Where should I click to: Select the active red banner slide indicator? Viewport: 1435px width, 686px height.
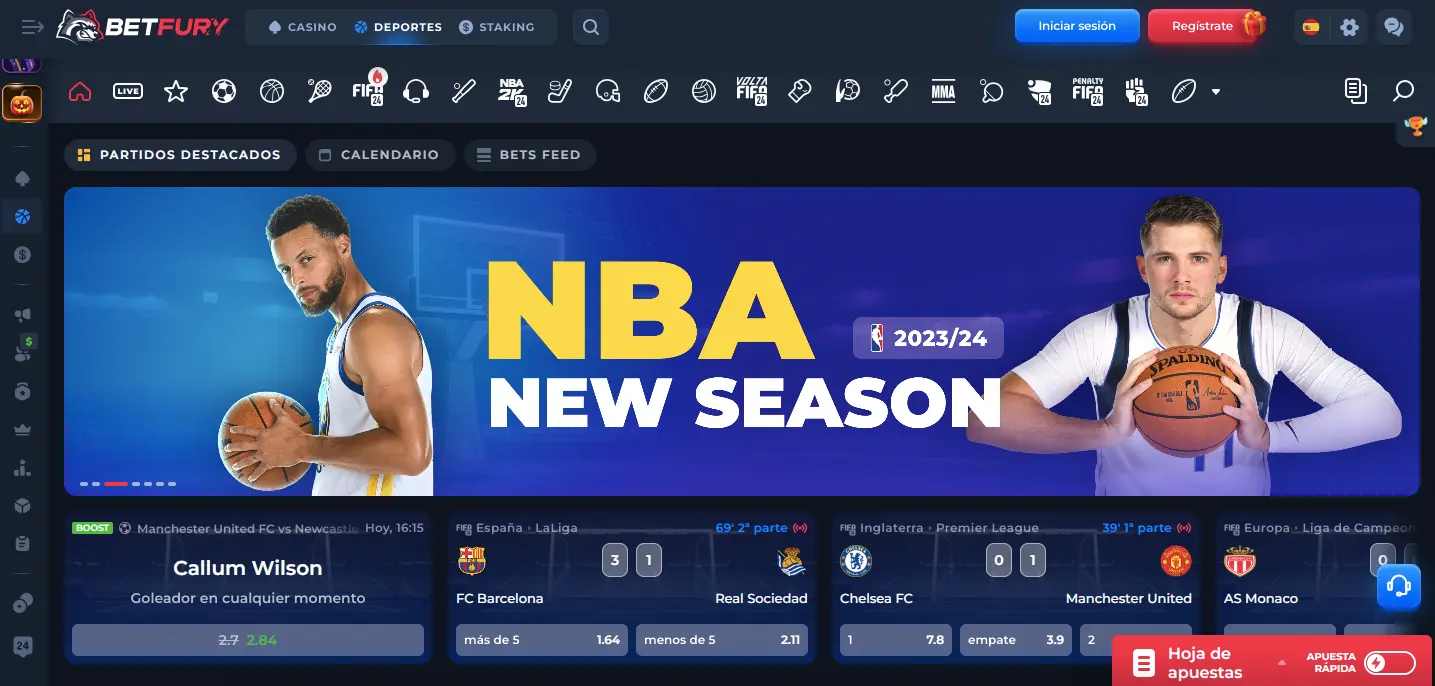click(116, 484)
